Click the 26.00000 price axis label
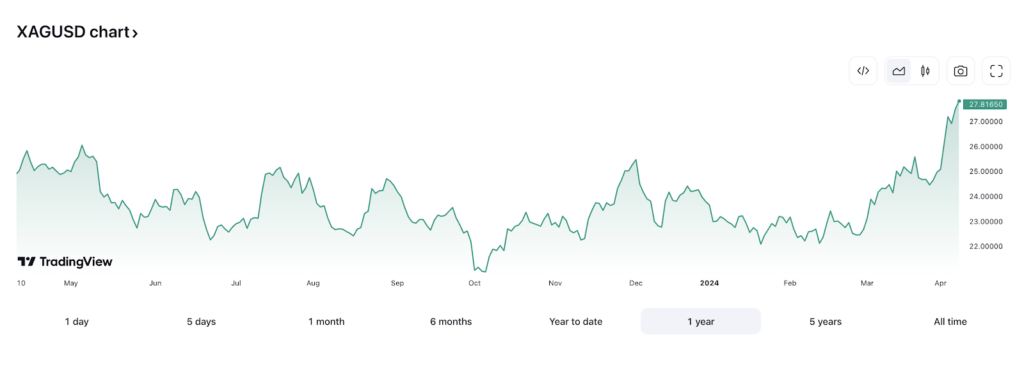This screenshot has height=365, width=1024. pyautogui.click(x=987, y=146)
